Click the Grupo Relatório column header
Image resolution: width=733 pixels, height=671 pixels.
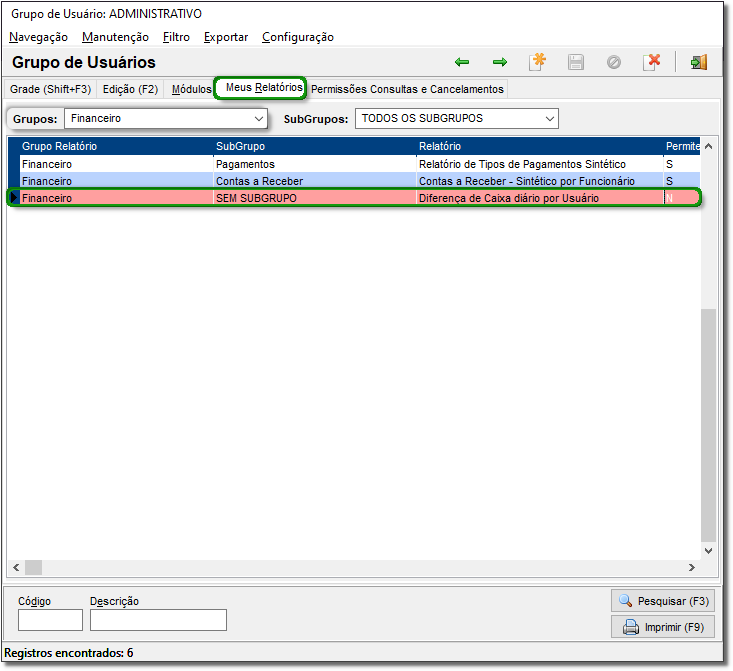point(117,146)
